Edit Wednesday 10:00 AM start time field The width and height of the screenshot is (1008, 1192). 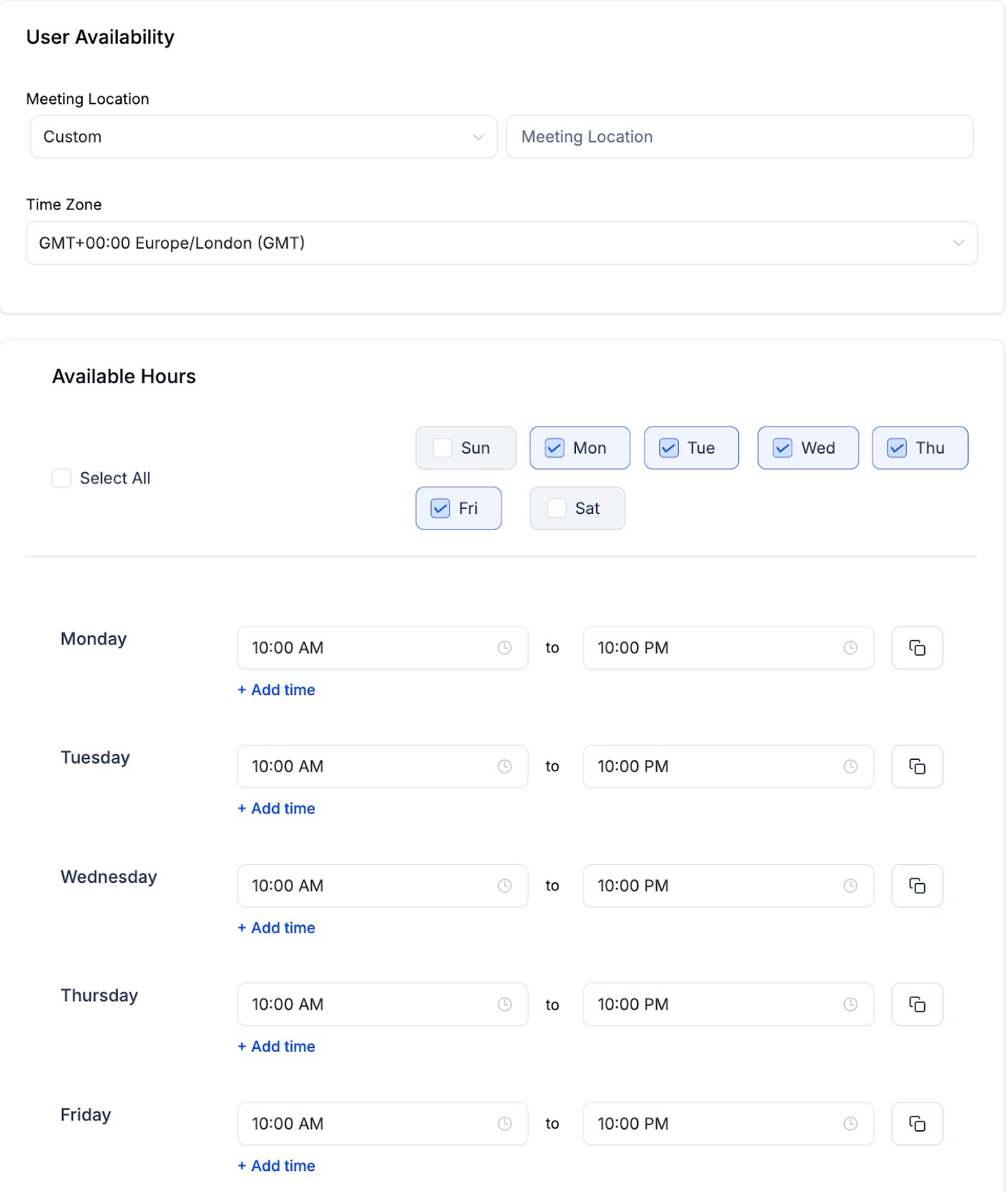(x=382, y=886)
